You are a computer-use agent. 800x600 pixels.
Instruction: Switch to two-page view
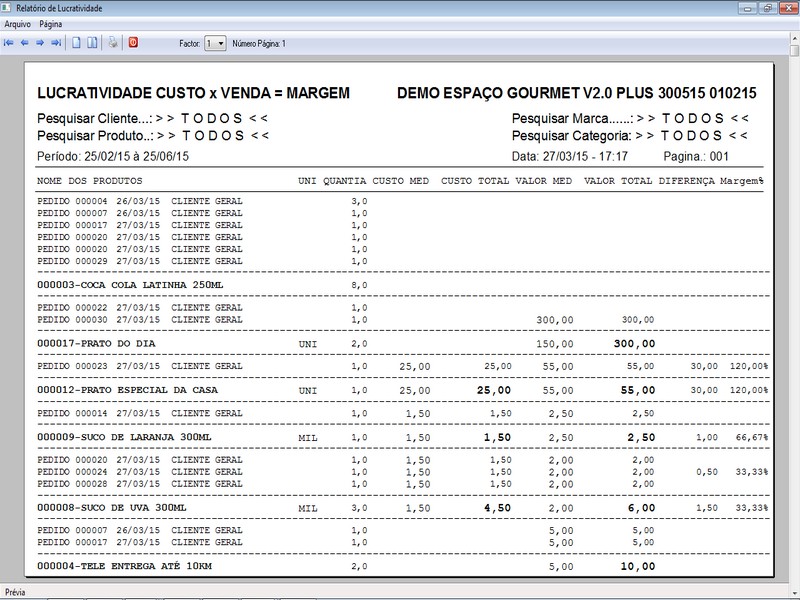[92, 43]
